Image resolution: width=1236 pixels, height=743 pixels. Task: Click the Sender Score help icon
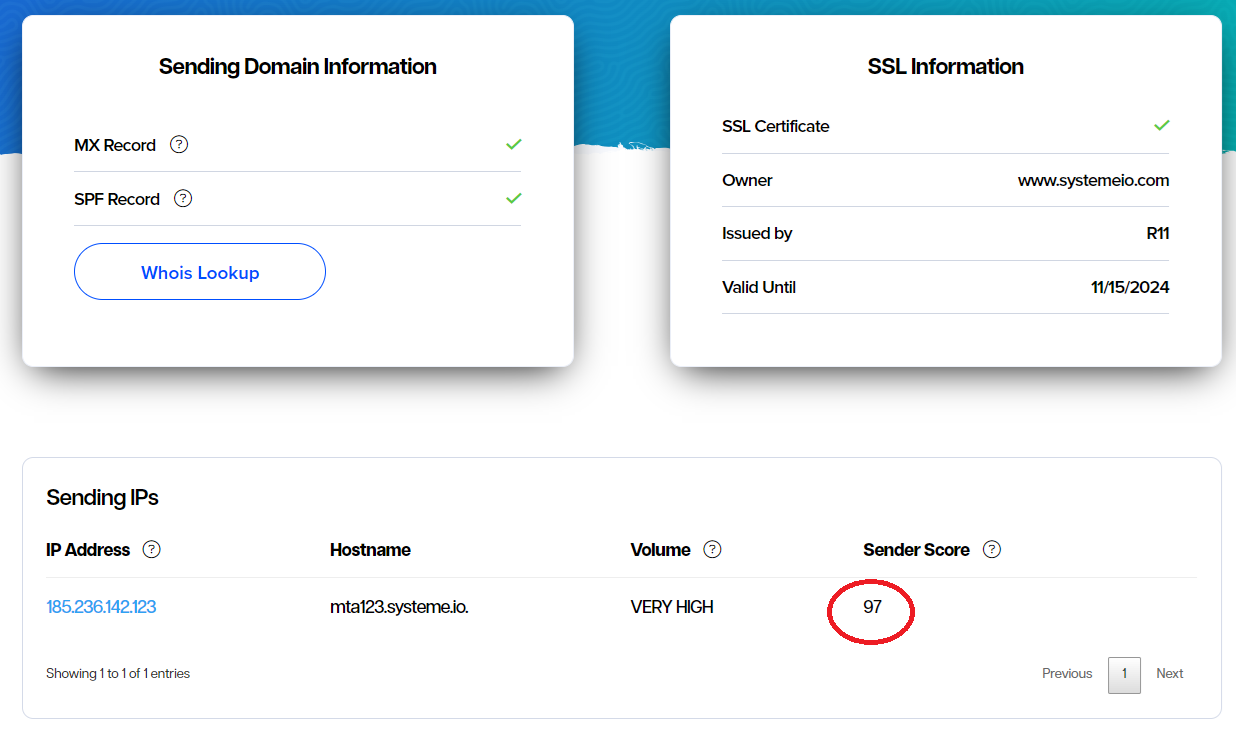(991, 549)
